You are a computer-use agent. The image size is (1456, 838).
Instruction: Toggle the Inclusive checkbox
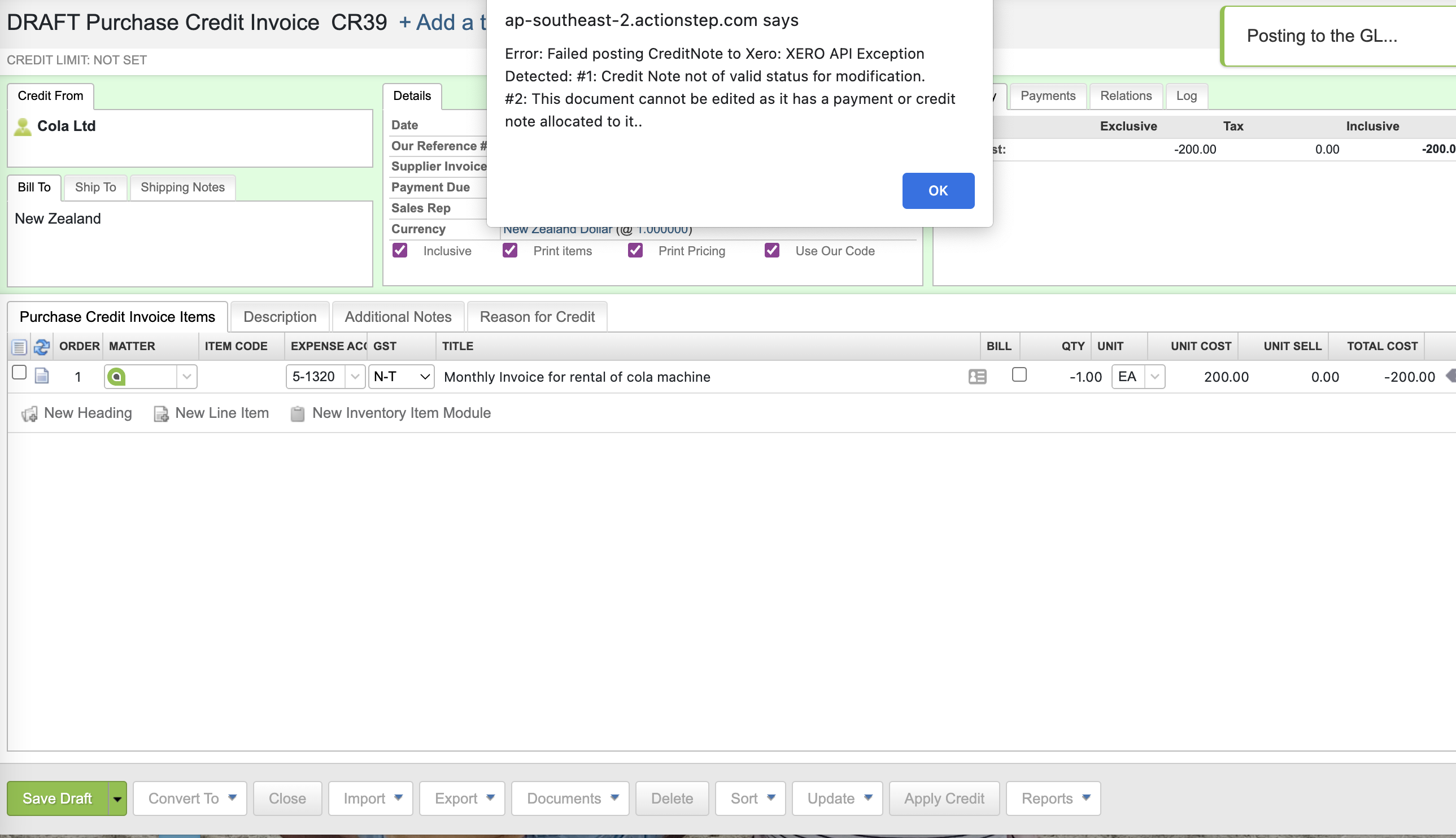click(400, 250)
